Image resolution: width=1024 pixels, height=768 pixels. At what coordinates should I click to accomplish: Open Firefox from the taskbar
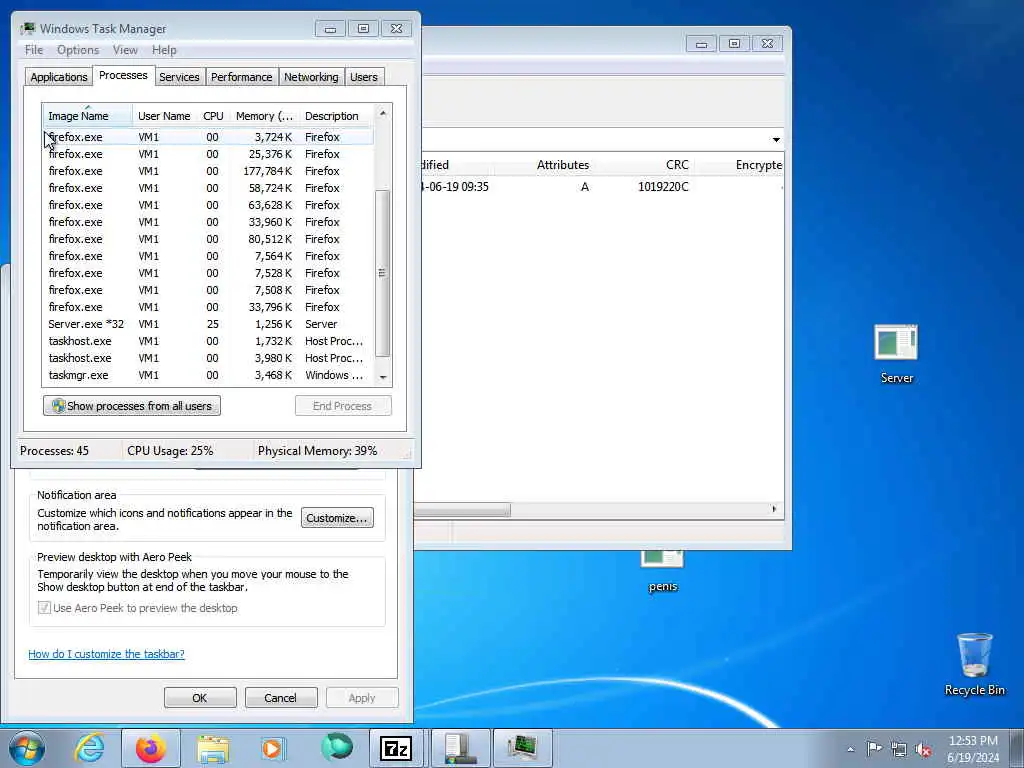tap(151, 748)
